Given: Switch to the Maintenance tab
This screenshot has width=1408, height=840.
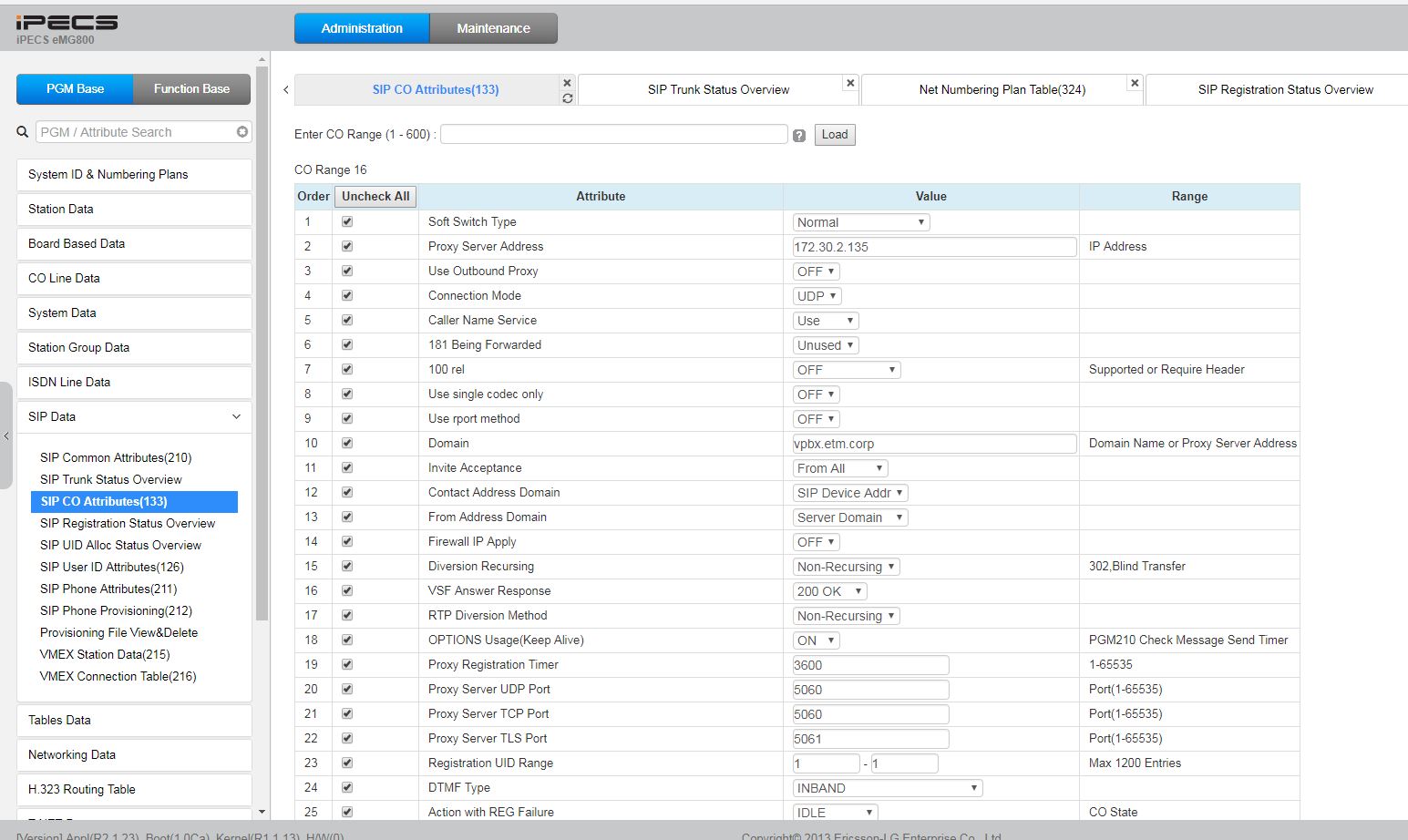Looking at the screenshot, I should click(493, 28).
